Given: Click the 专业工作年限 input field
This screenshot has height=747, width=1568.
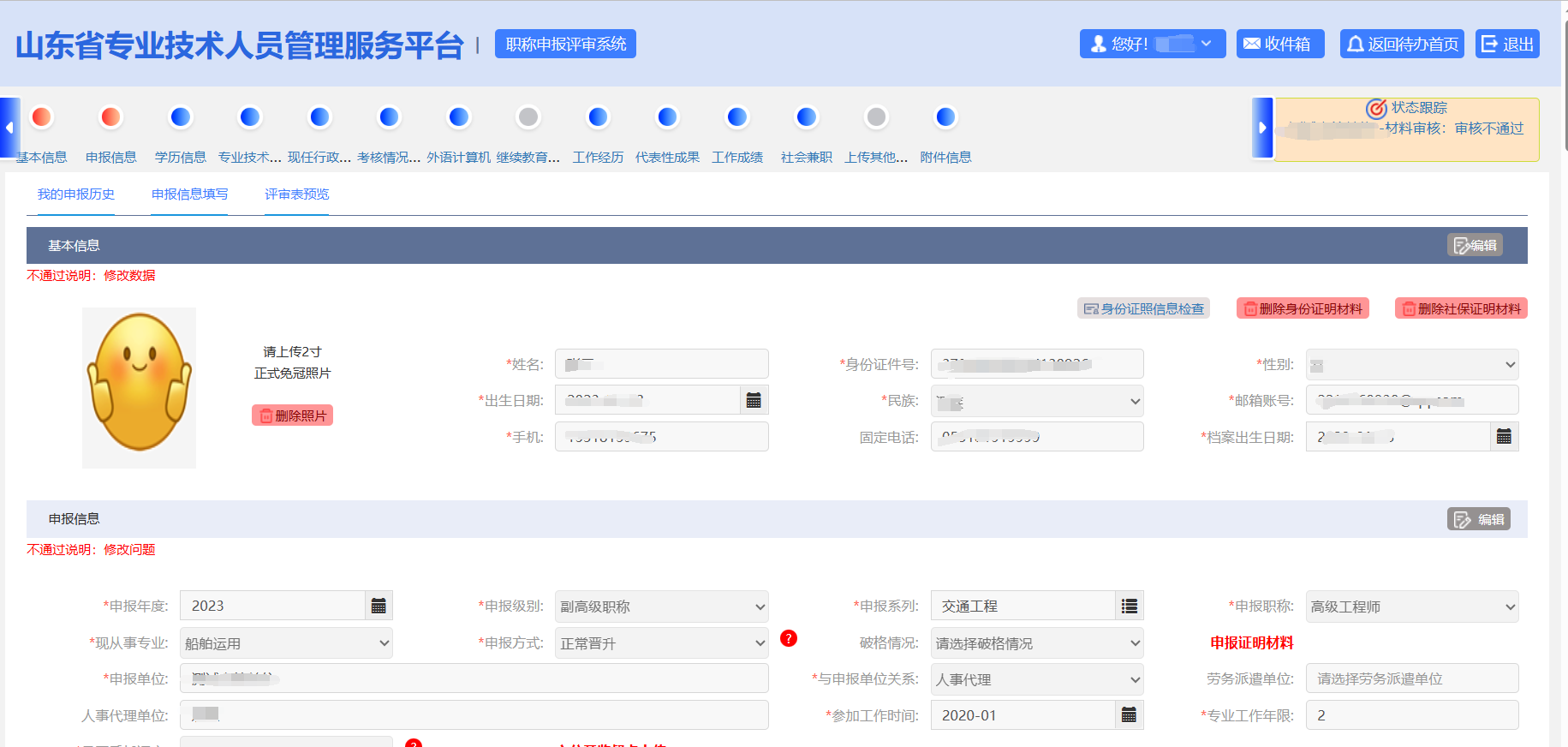Looking at the screenshot, I should [x=1411, y=715].
